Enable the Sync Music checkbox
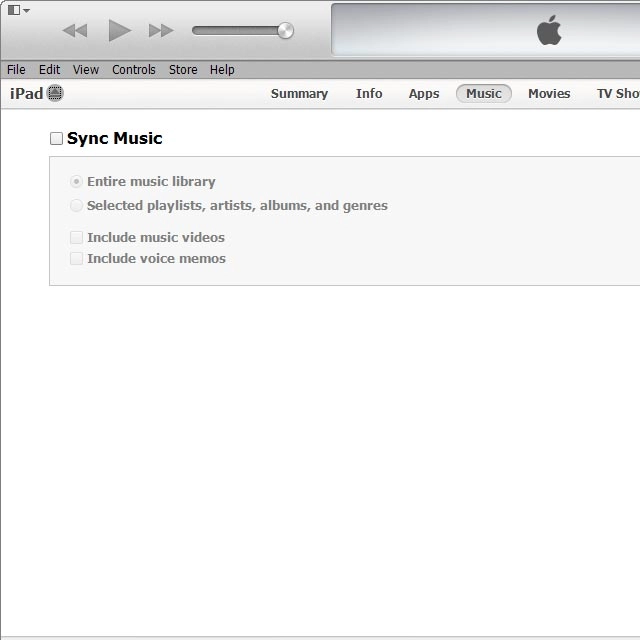 click(x=57, y=139)
